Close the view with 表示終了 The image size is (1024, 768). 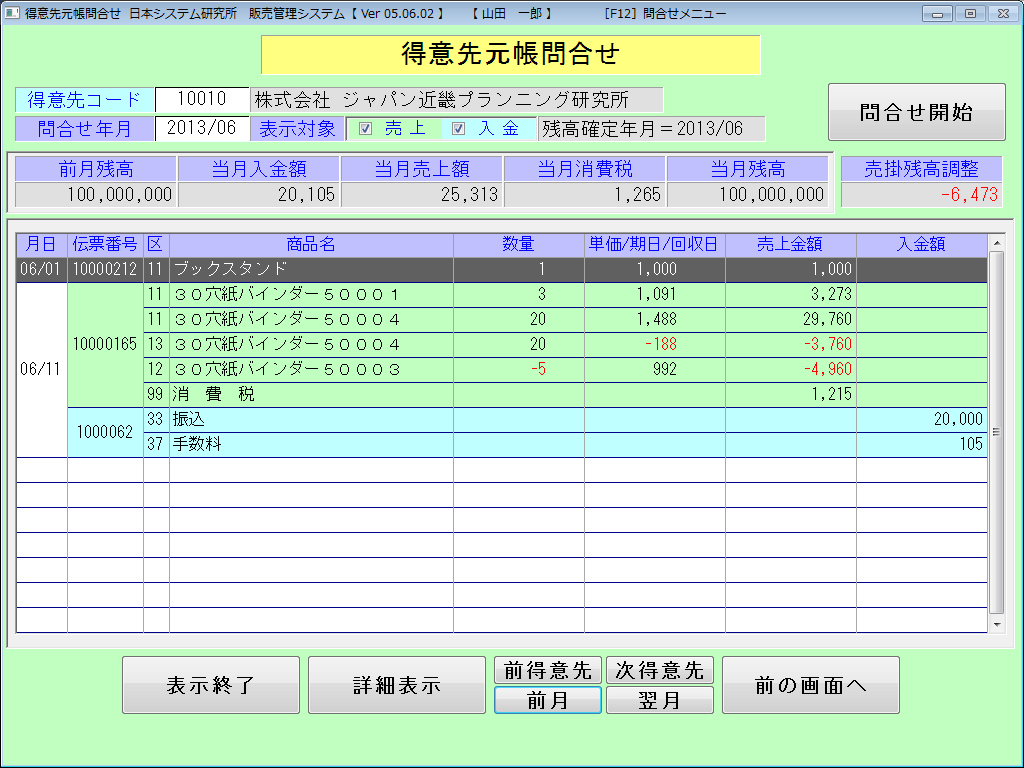click(210, 685)
